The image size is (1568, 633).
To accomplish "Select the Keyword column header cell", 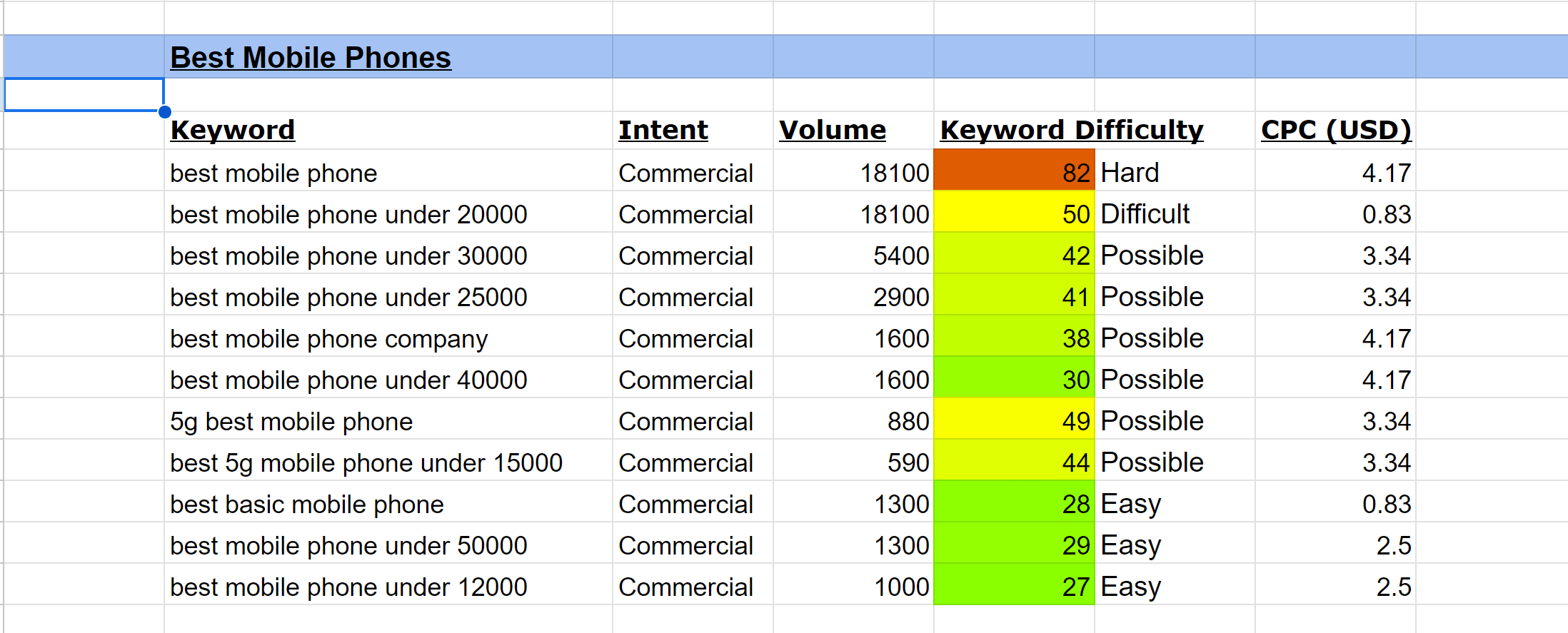I will coord(233,130).
